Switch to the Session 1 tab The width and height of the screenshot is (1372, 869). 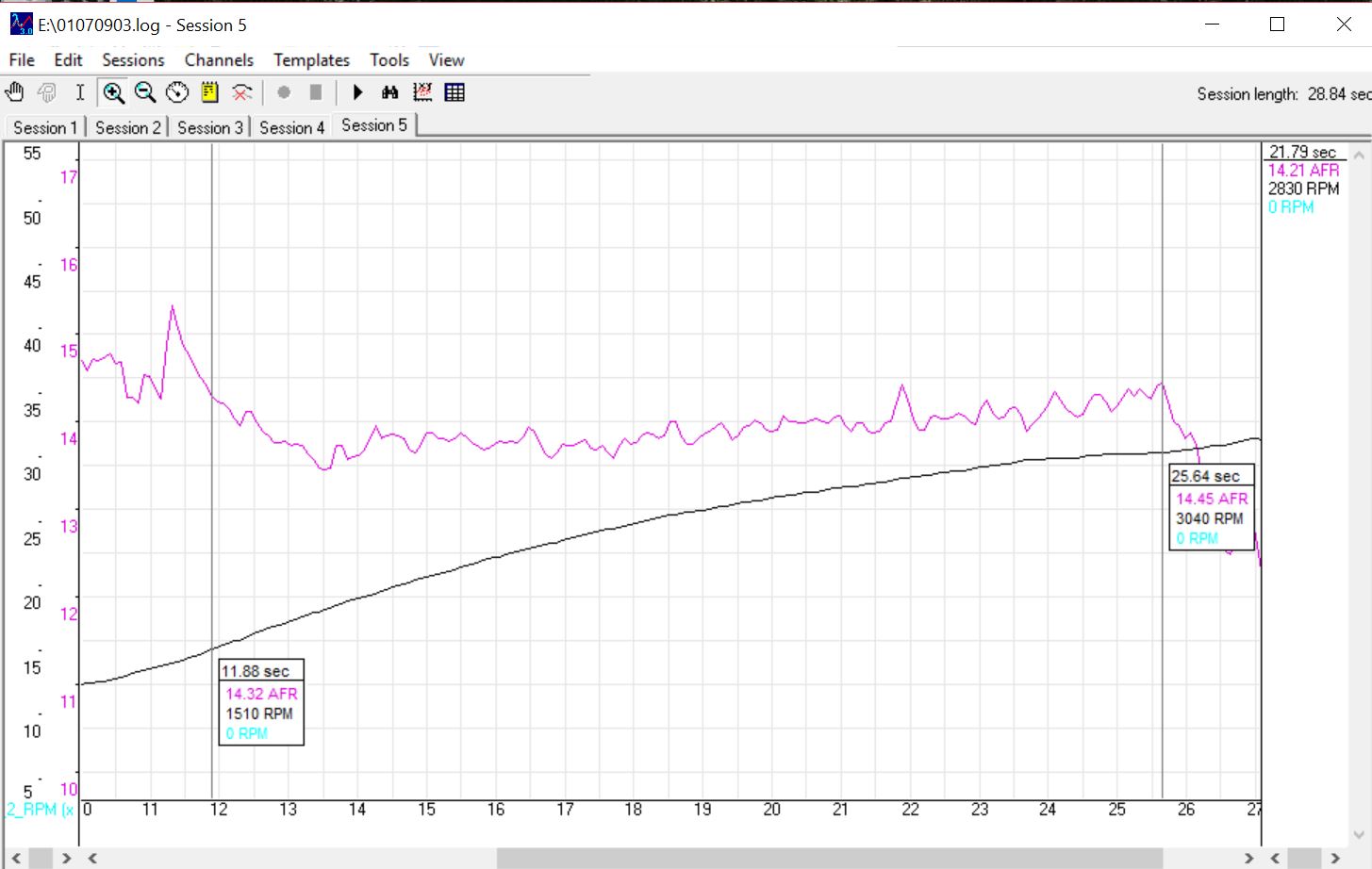[45, 127]
